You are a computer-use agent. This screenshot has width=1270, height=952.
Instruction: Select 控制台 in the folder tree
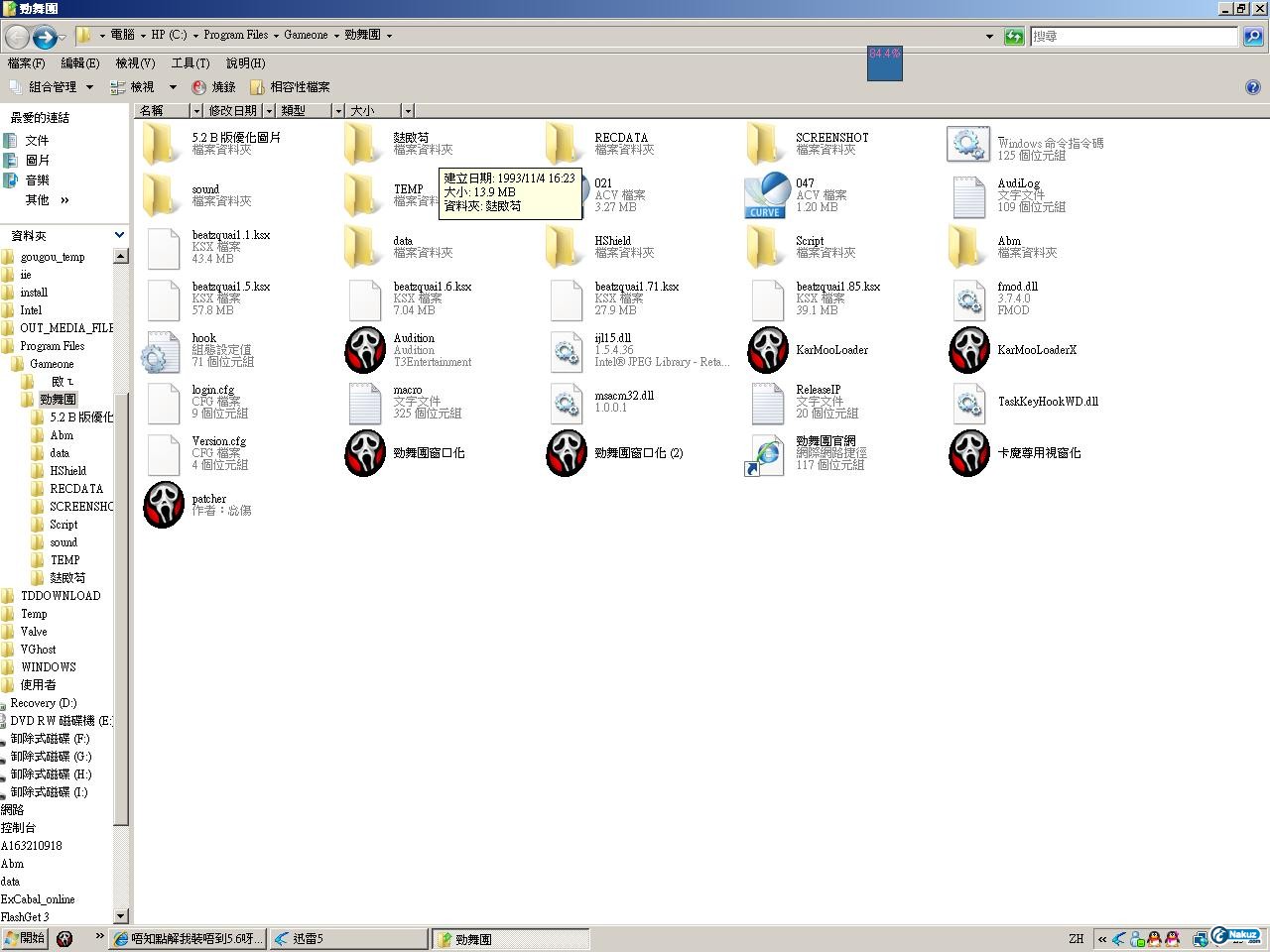(x=18, y=828)
